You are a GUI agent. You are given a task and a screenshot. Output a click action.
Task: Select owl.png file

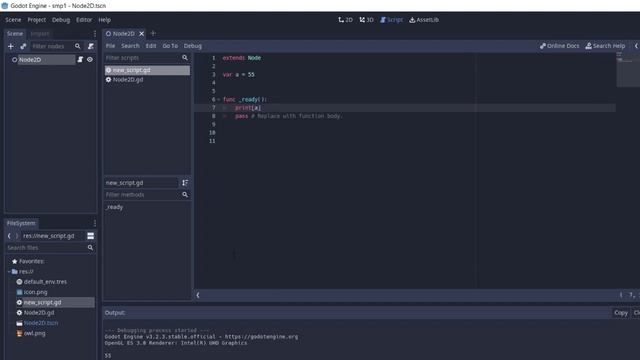[31, 333]
